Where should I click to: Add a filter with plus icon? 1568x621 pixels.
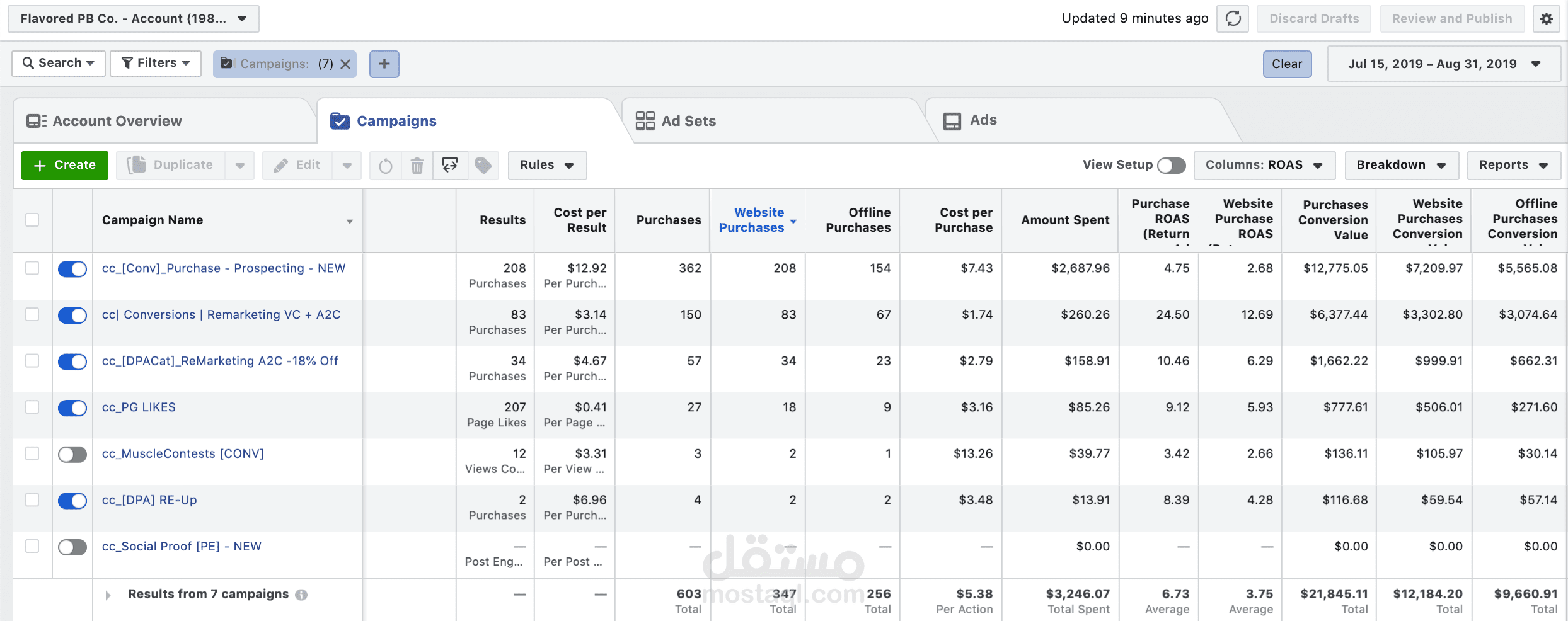[384, 64]
